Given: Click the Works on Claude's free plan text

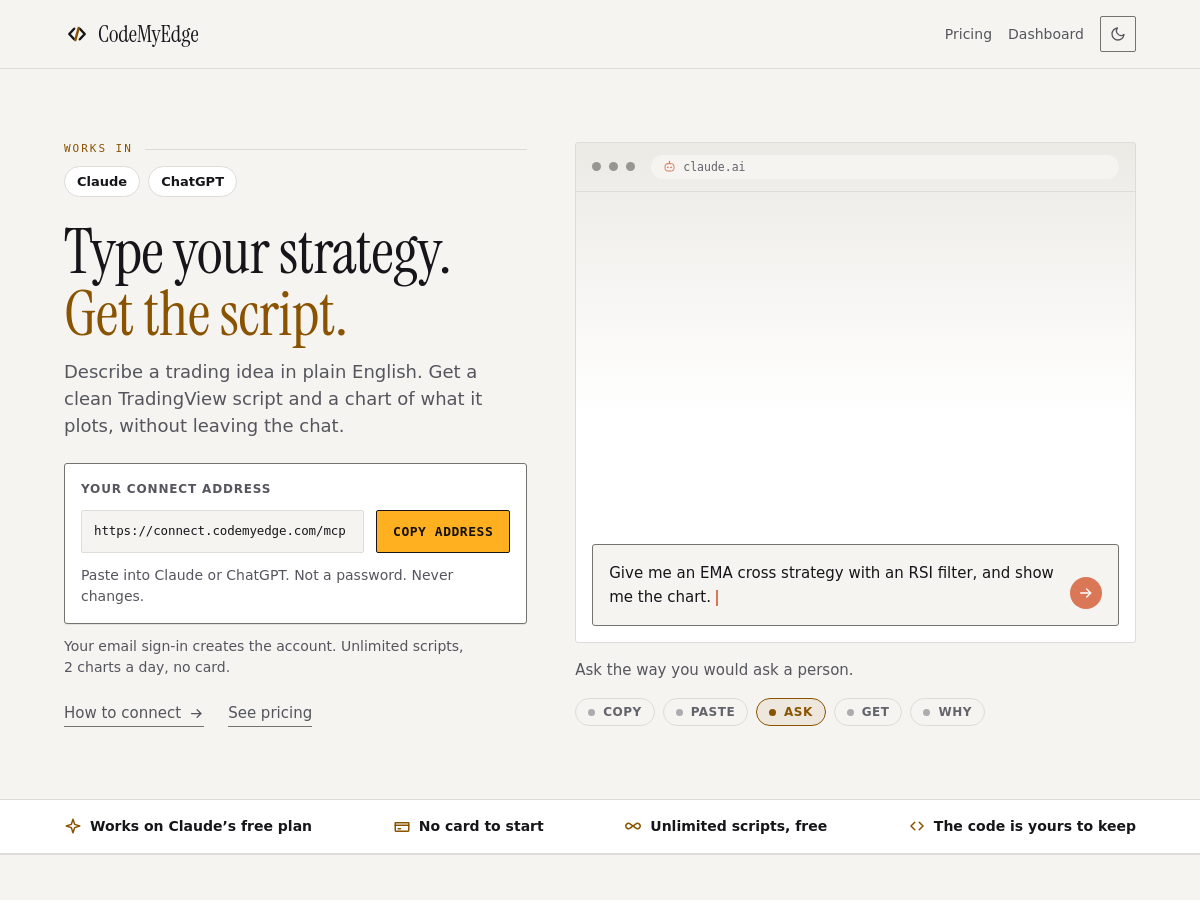Looking at the screenshot, I should coord(201,826).
